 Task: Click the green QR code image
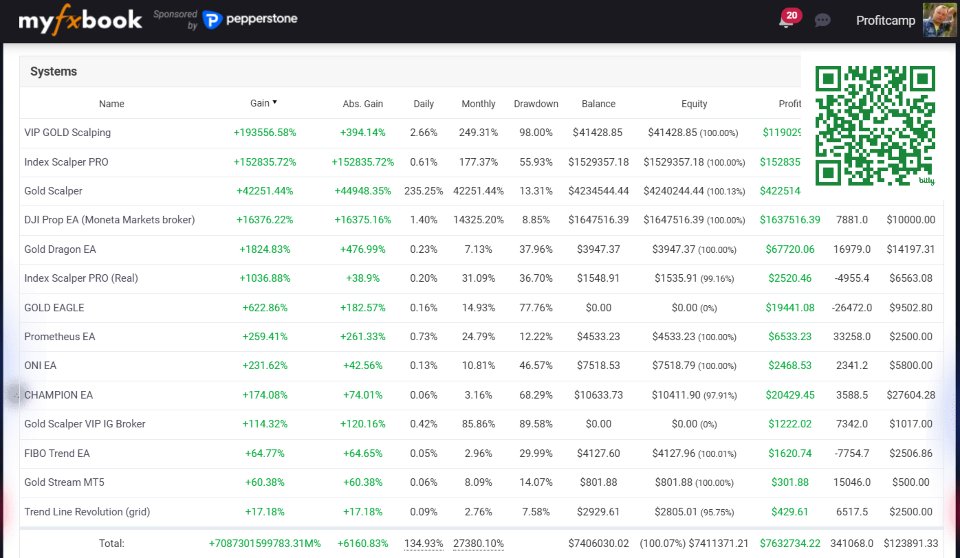875,125
